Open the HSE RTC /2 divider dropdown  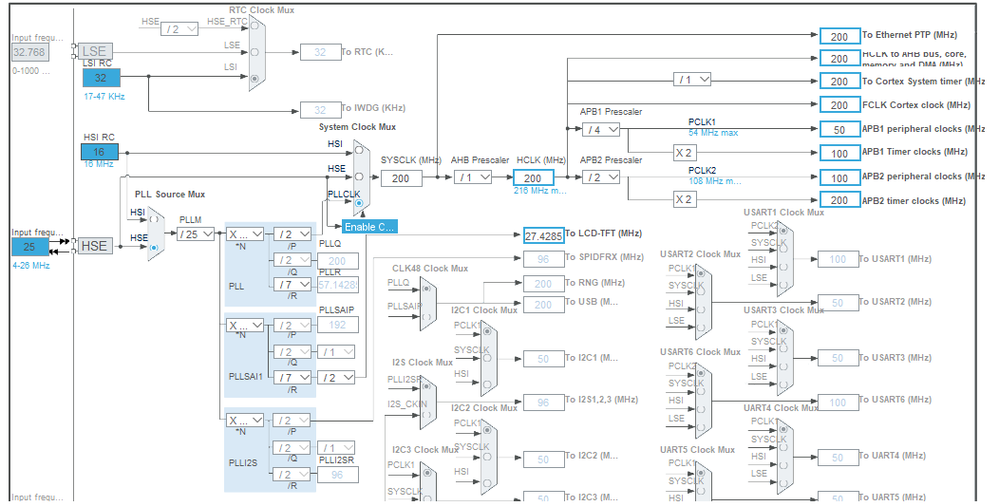pos(179,29)
